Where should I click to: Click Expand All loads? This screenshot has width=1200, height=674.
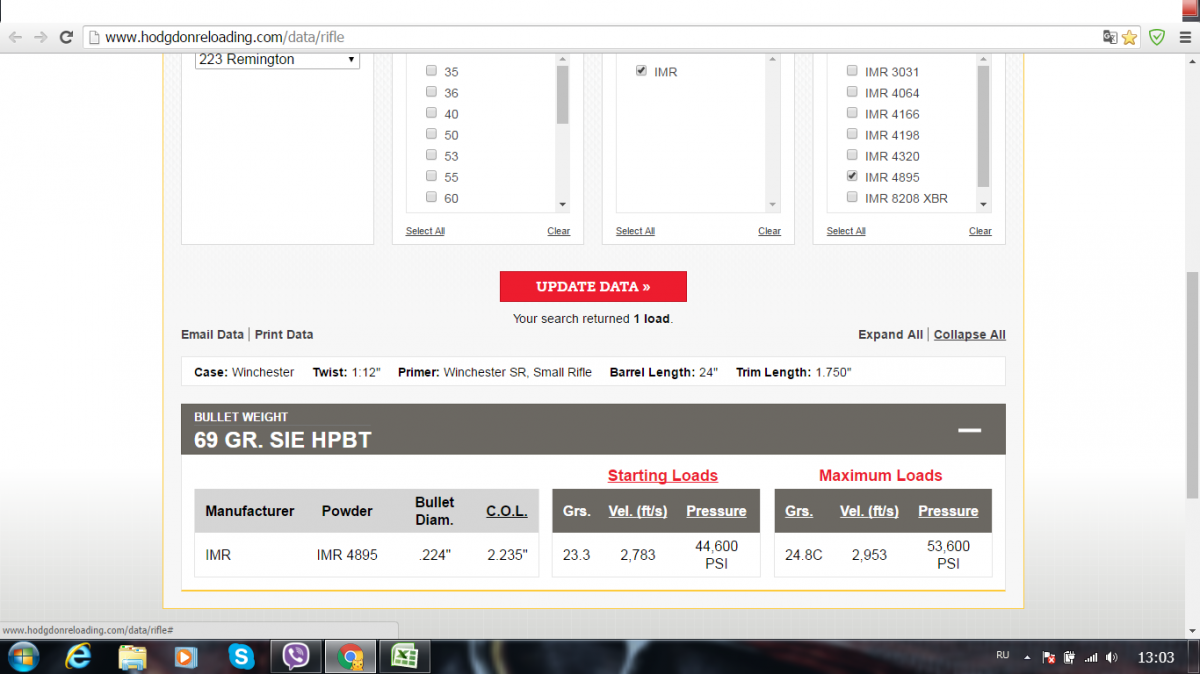click(x=890, y=334)
